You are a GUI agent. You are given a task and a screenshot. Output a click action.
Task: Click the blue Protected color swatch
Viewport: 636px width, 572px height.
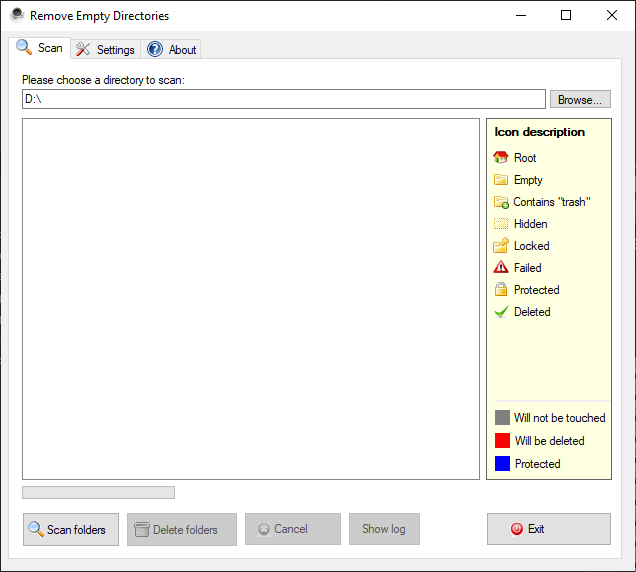(x=502, y=464)
